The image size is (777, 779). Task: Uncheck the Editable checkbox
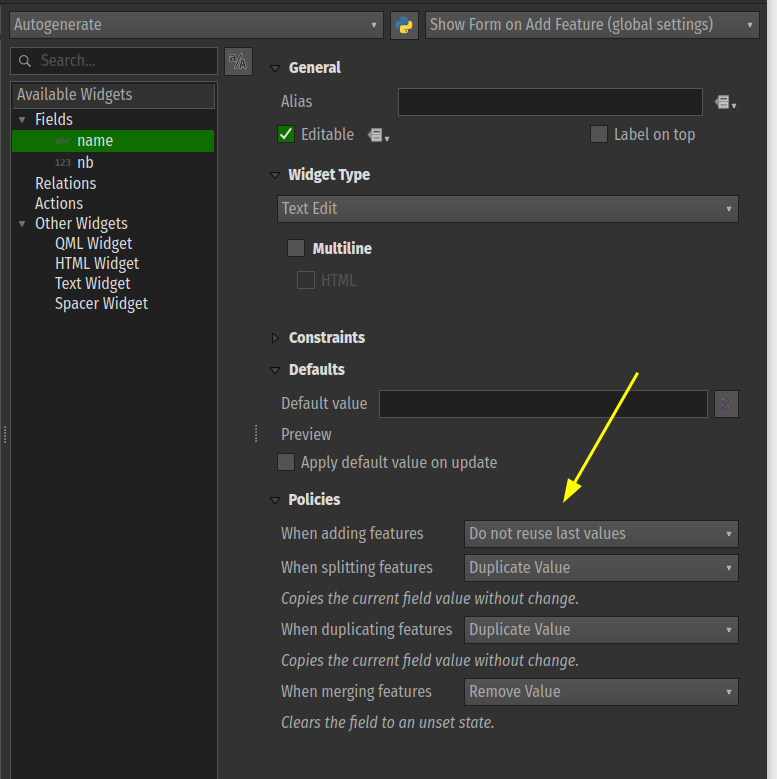(x=286, y=134)
